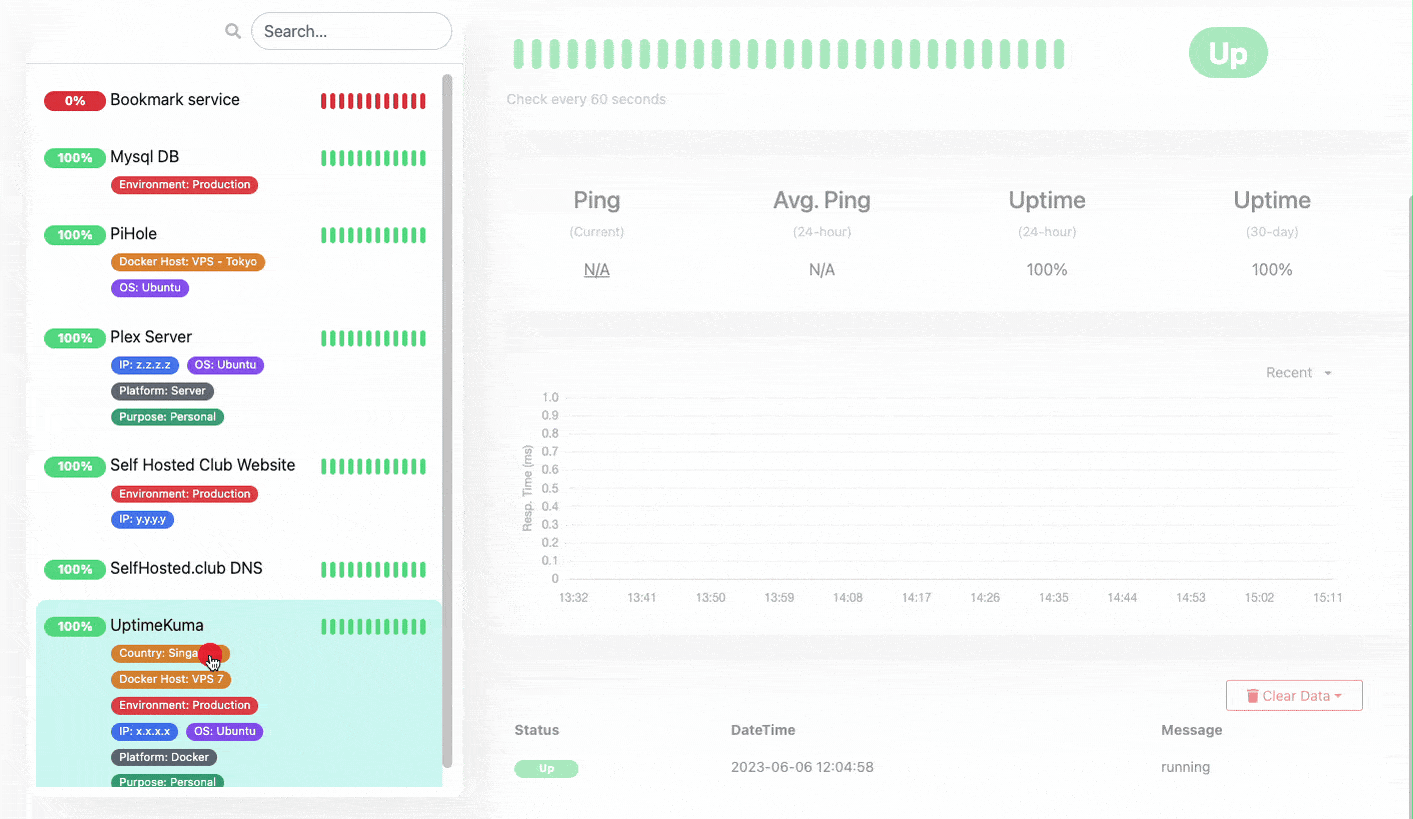Click the large green Up status pill
This screenshot has height=819, width=1413.
point(1228,53)
